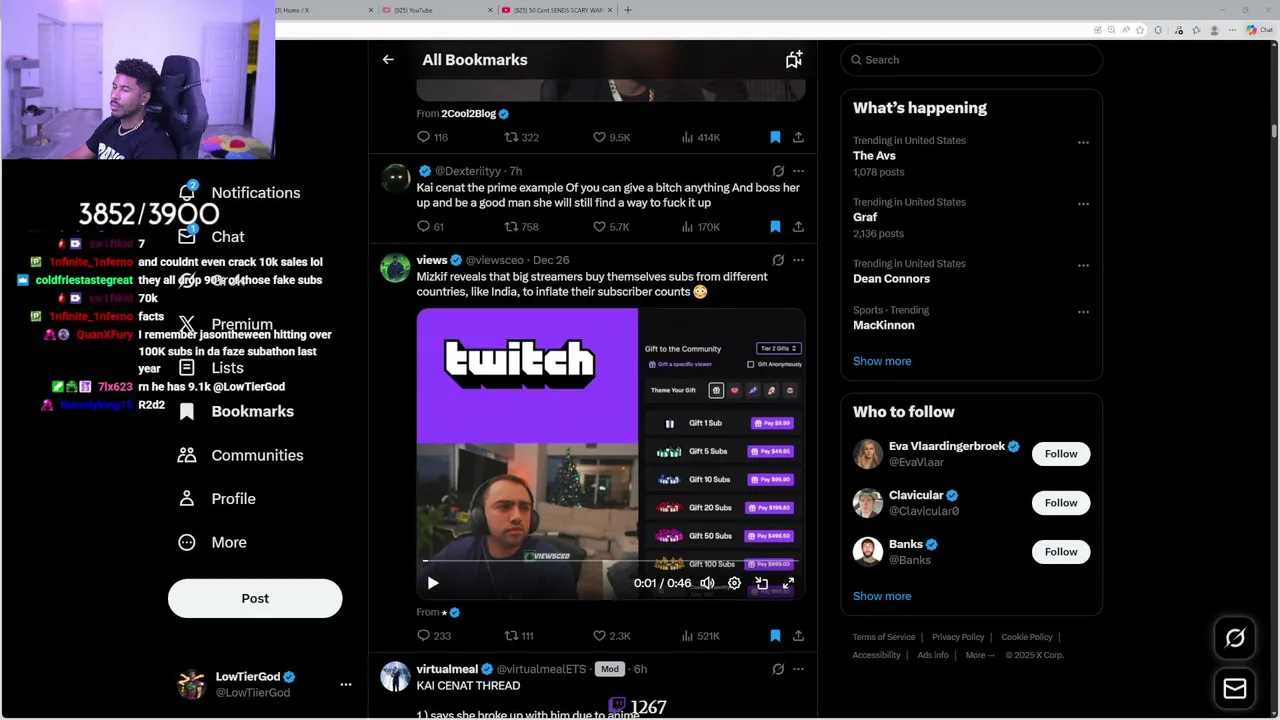
Task: Open Grok actions icon on the views post
Action: [x=778, y=260]
